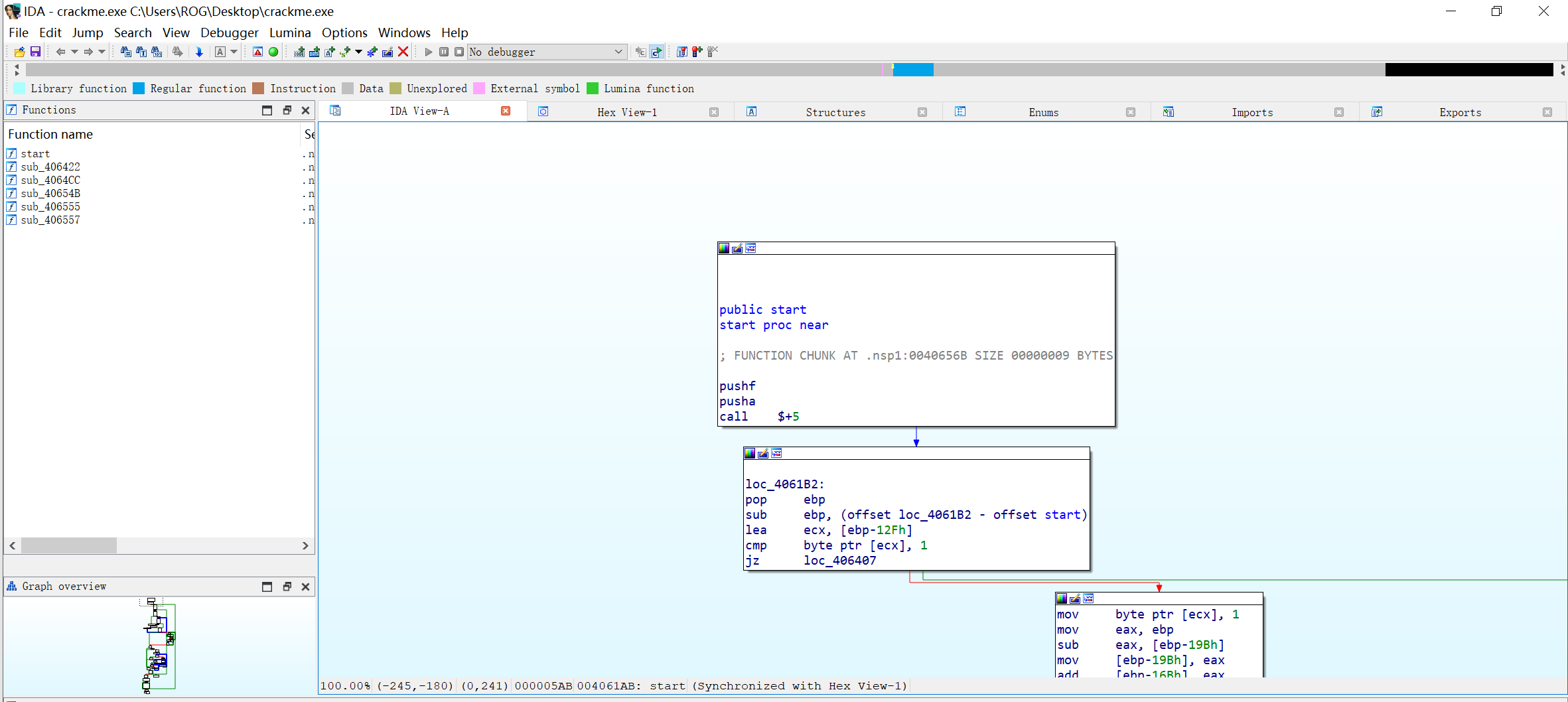Float the Functions panel via restore icon
The height and width of the screenshot is (702, 1568).
(x=287, y=110)
